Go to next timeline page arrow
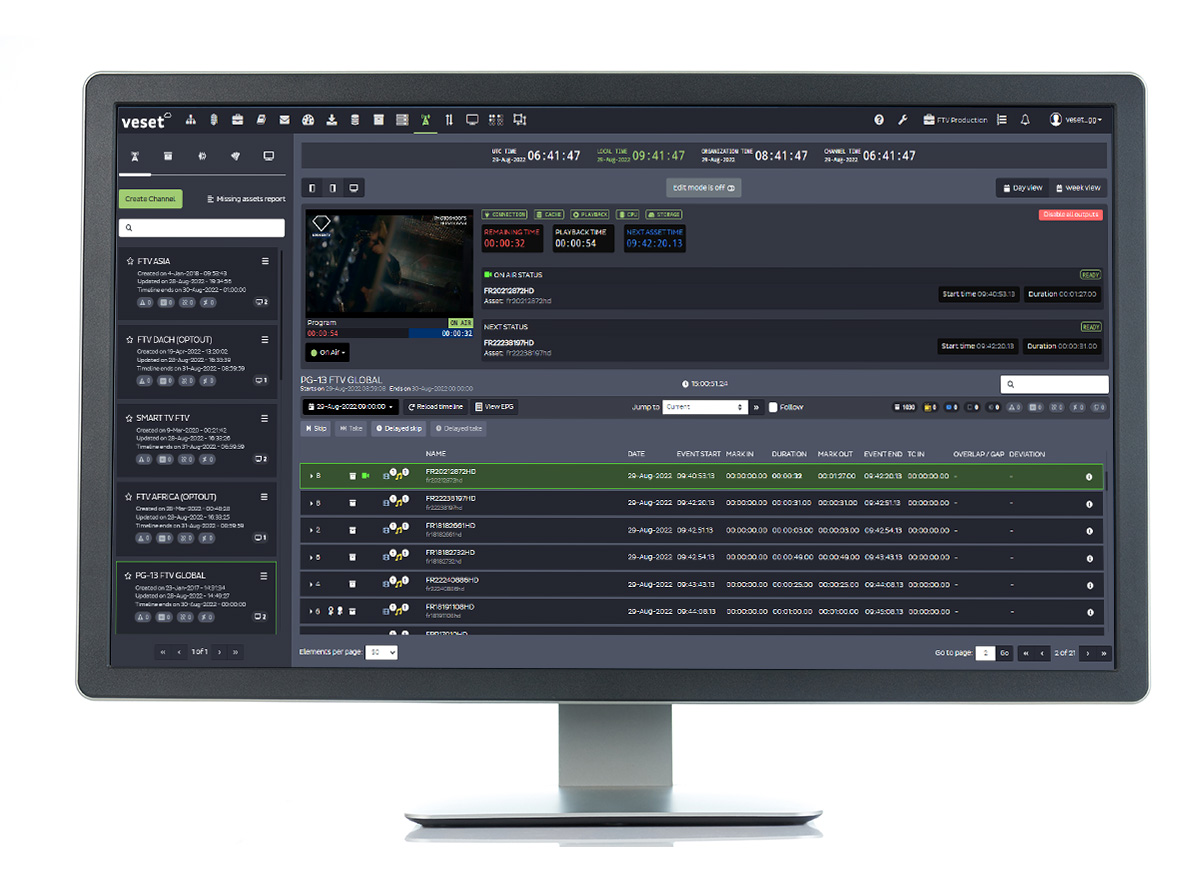This screenshot has width=1200, height=883. (1089, 653)
